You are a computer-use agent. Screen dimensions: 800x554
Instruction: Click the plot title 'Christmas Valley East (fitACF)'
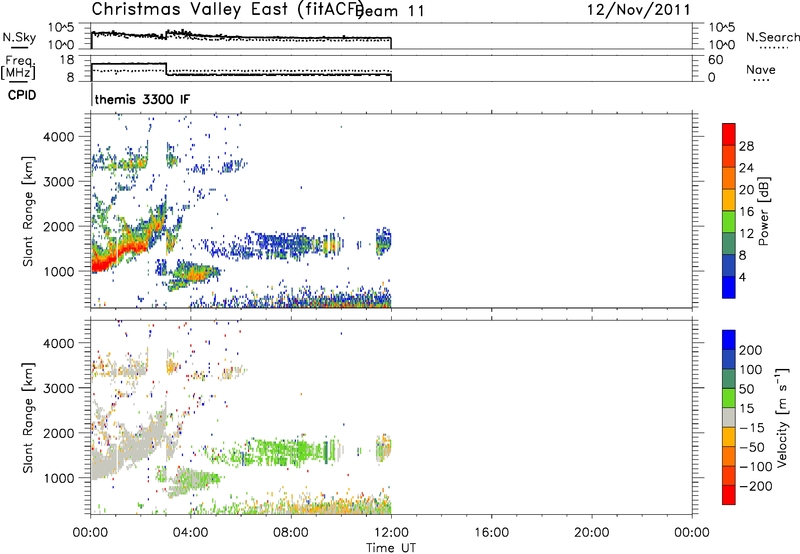(228, 9)
